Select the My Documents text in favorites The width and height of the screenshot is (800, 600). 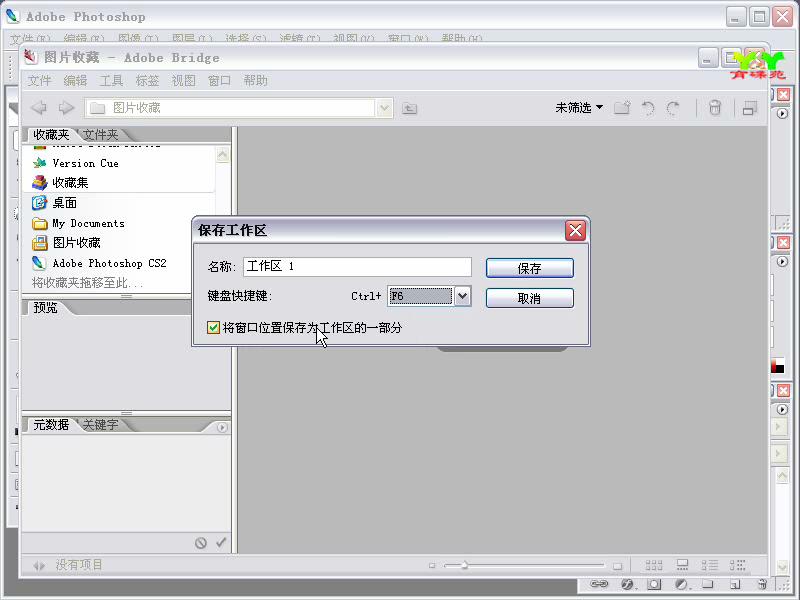tap(88, 223)
